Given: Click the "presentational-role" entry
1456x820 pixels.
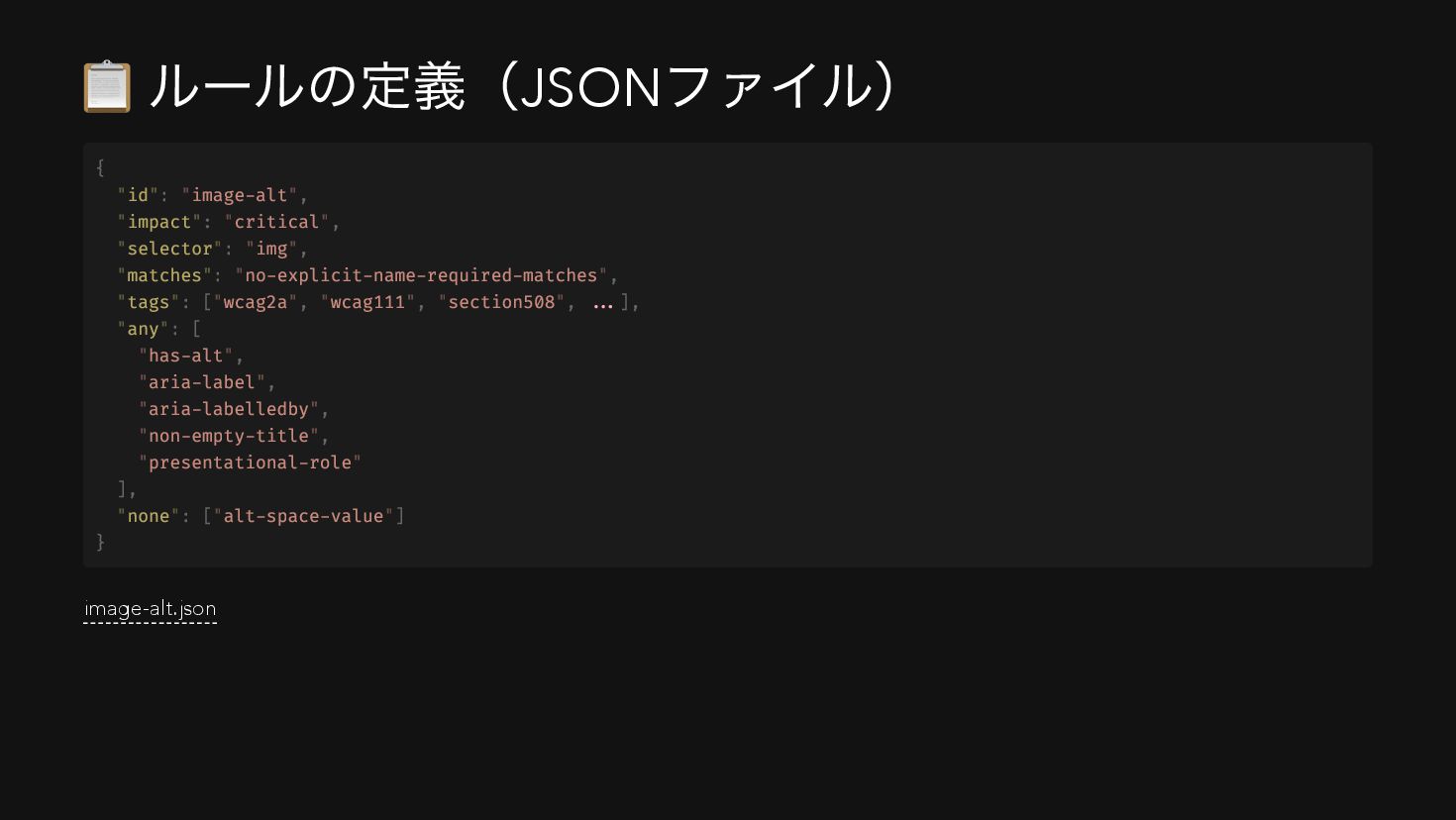Looking at the screenshot, I should (250, 462).
